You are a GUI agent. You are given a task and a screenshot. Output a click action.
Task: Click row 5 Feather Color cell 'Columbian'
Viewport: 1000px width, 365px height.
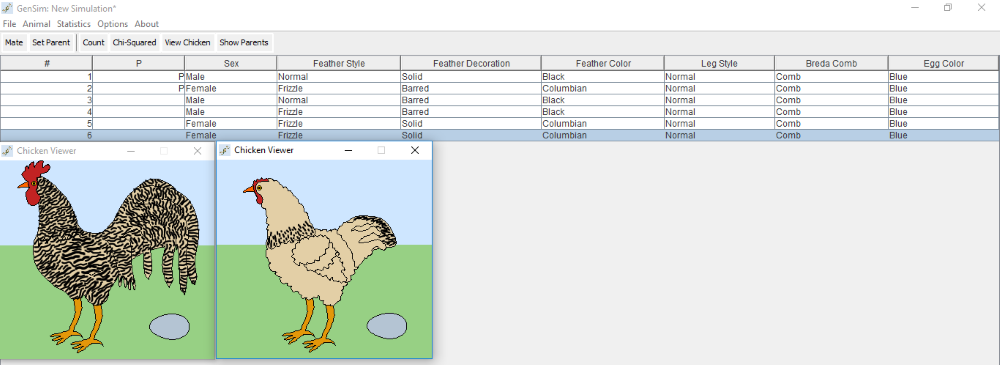603,123
